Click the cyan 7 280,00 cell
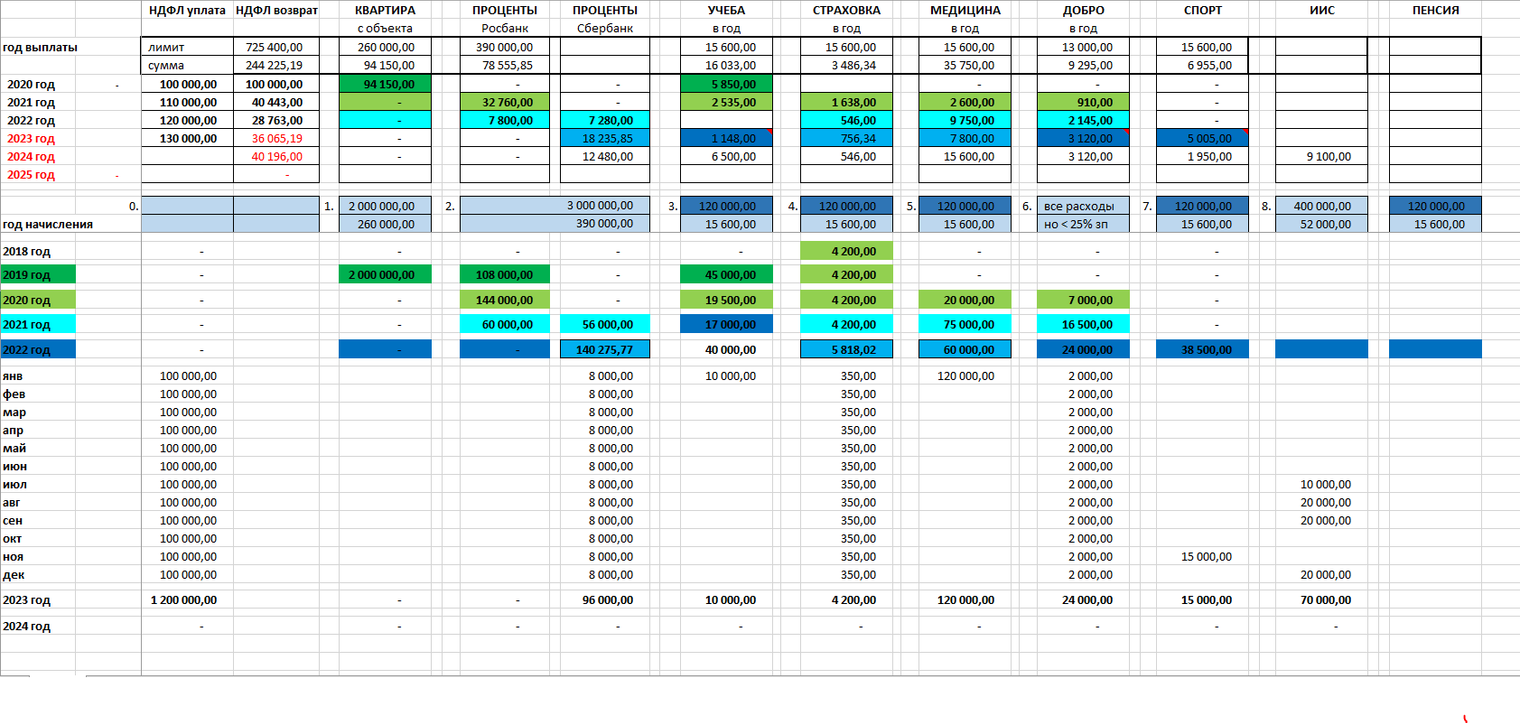 [x=605, y=120]
